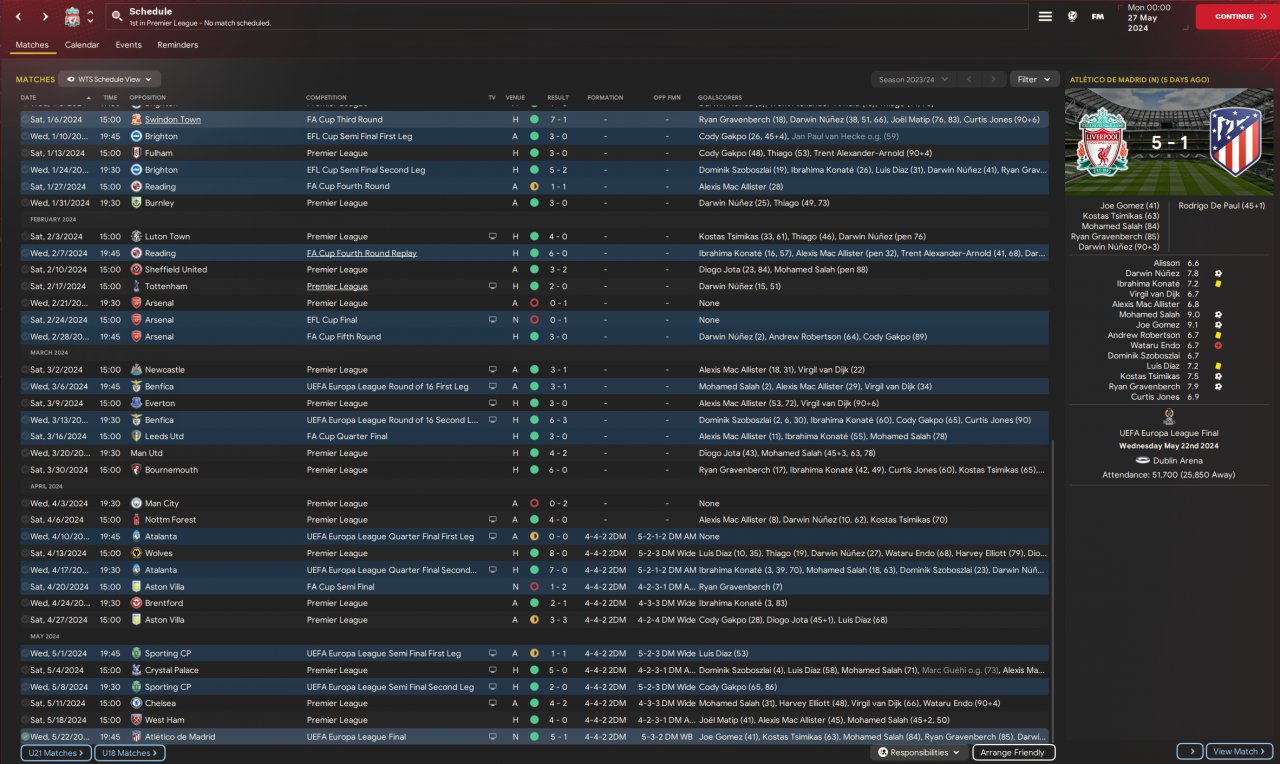Expand the Filter dropdown
1280x764 pixels.
(1034, 79)
